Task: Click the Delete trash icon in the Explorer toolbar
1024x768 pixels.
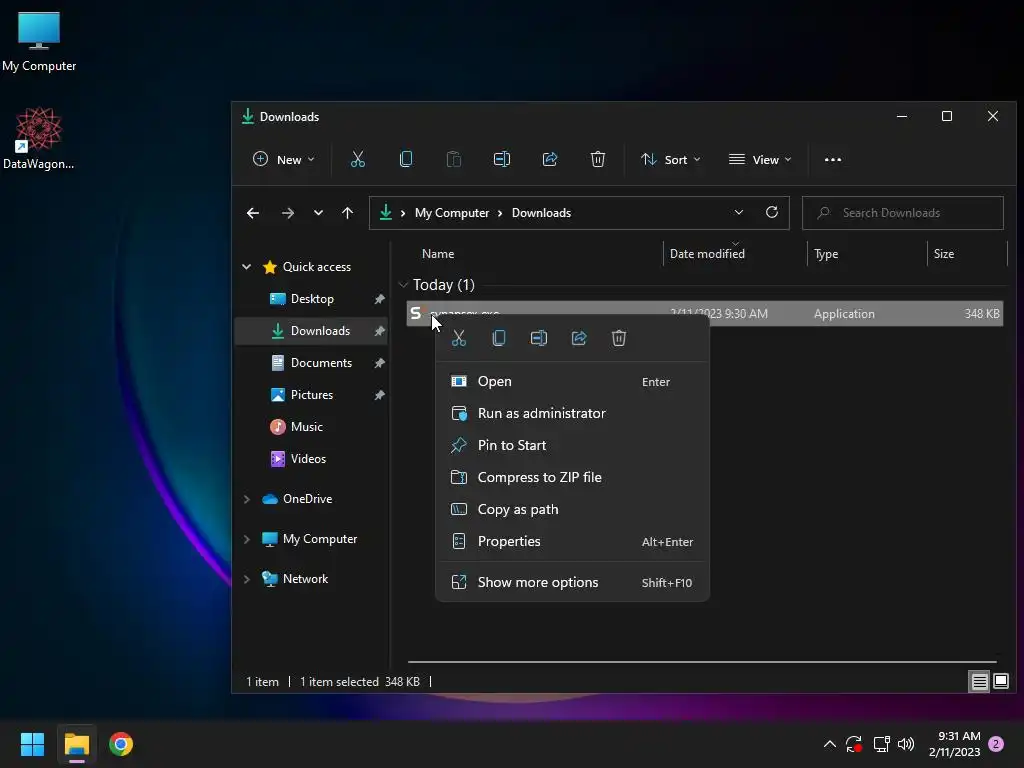Action: 598,159
